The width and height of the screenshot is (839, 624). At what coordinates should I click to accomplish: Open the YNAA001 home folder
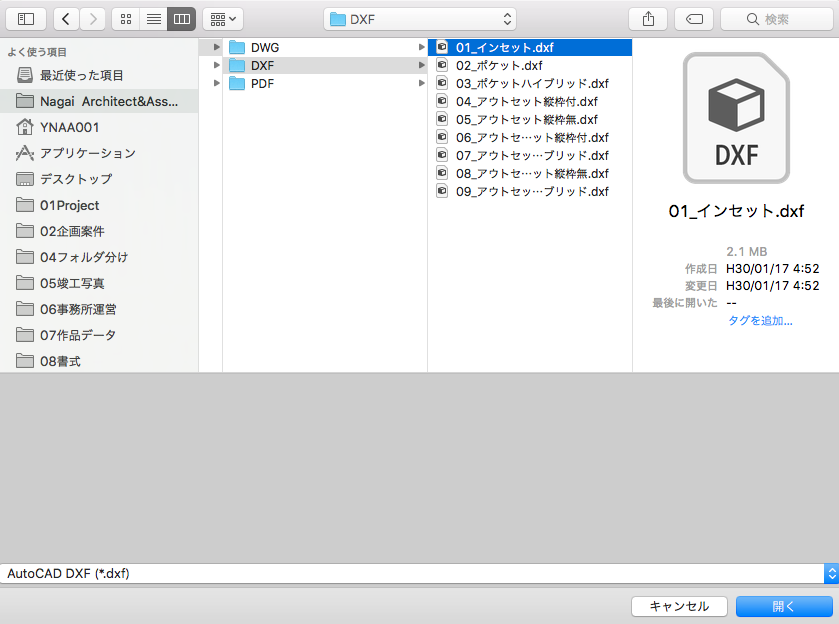click(x=99, y=127)
